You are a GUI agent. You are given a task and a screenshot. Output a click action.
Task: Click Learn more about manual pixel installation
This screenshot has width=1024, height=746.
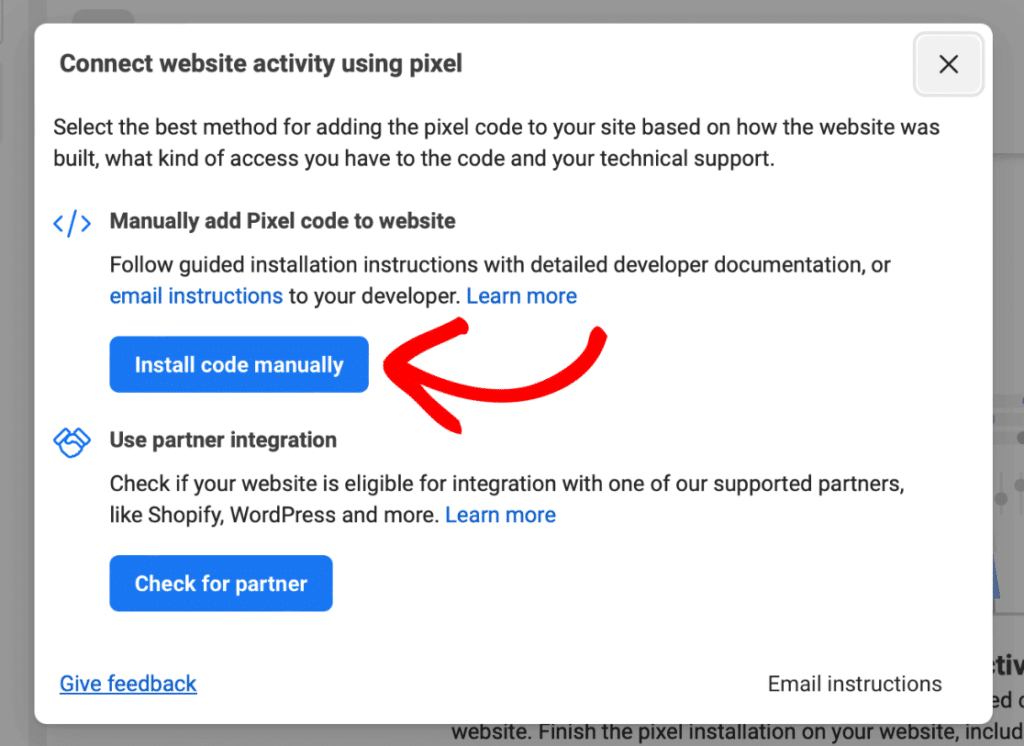(521, 295)
